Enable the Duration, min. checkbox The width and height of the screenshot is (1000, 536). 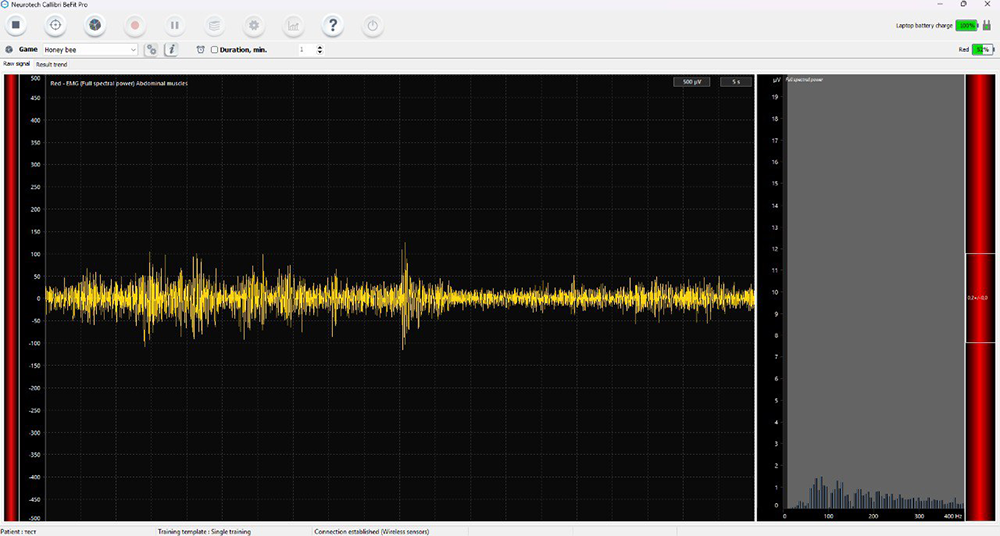pos(214,50)
